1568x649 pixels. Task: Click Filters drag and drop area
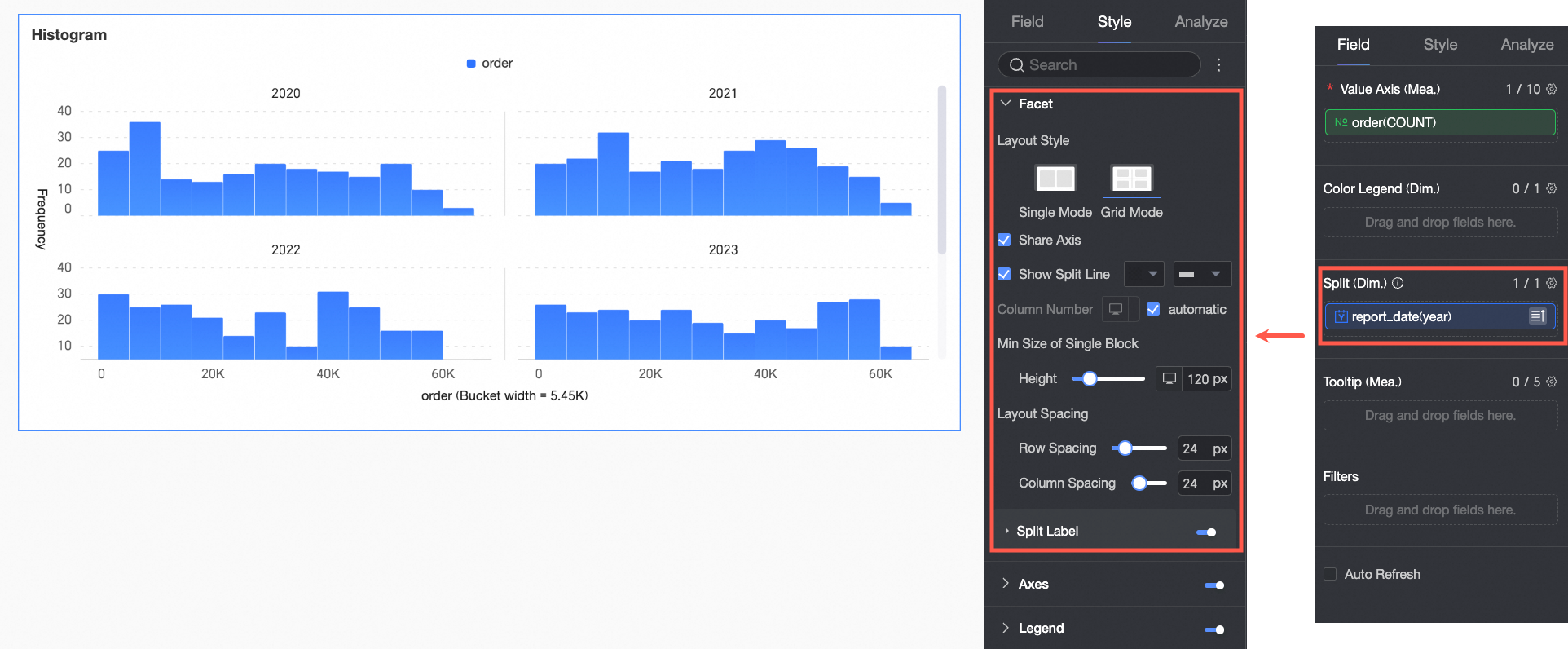[x=1440, y=510]
